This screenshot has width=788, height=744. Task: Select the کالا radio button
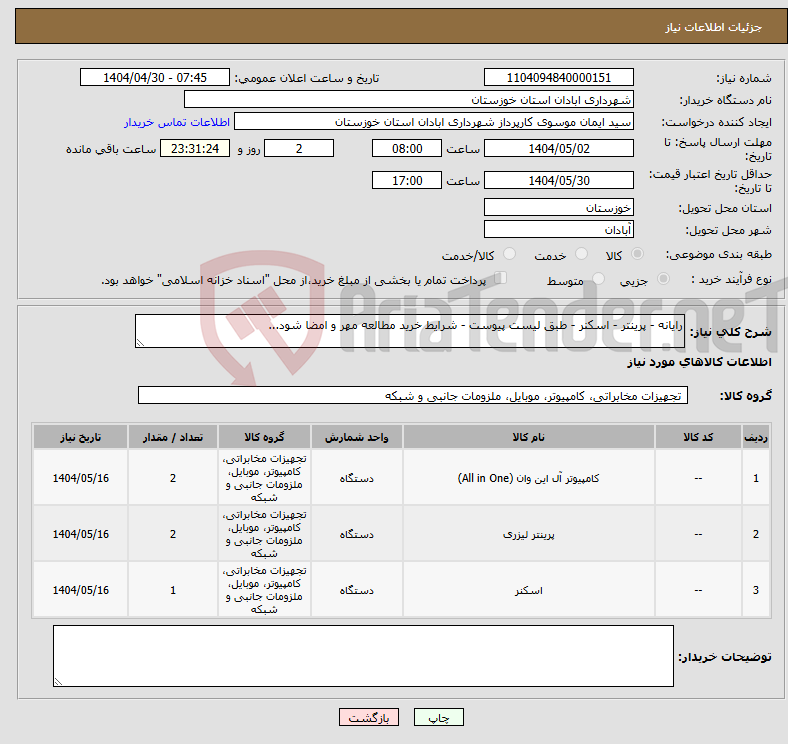pos(637,254)
